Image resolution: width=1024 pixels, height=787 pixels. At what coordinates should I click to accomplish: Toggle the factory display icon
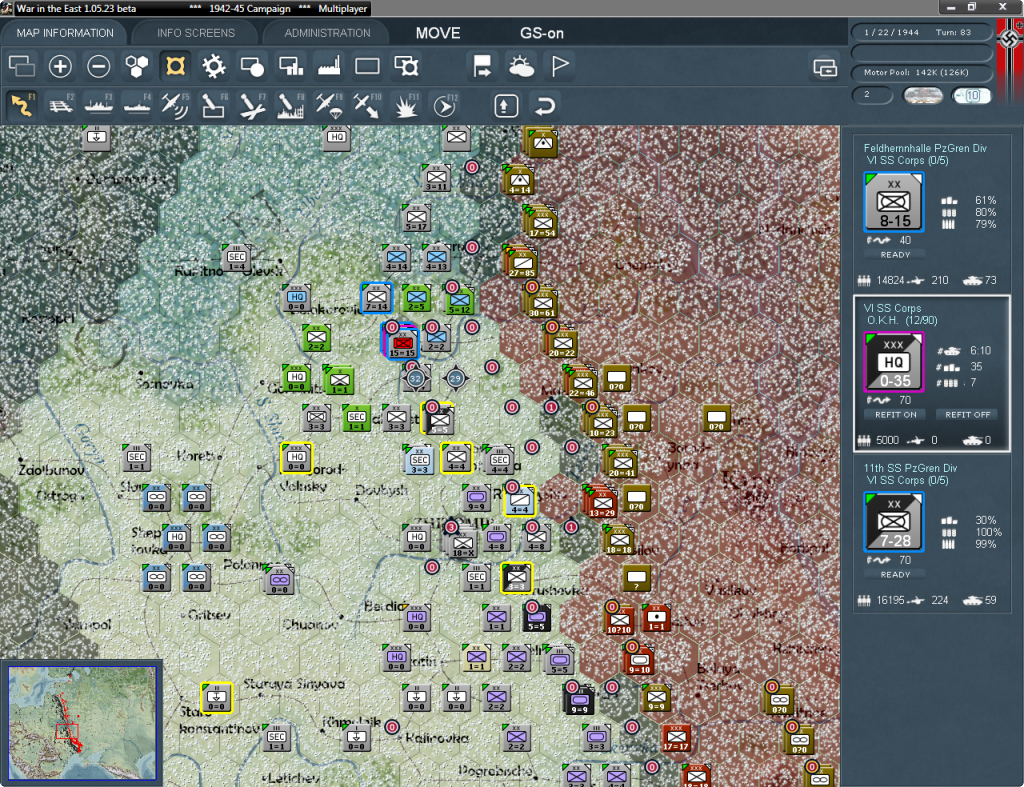tap(329, 66)
